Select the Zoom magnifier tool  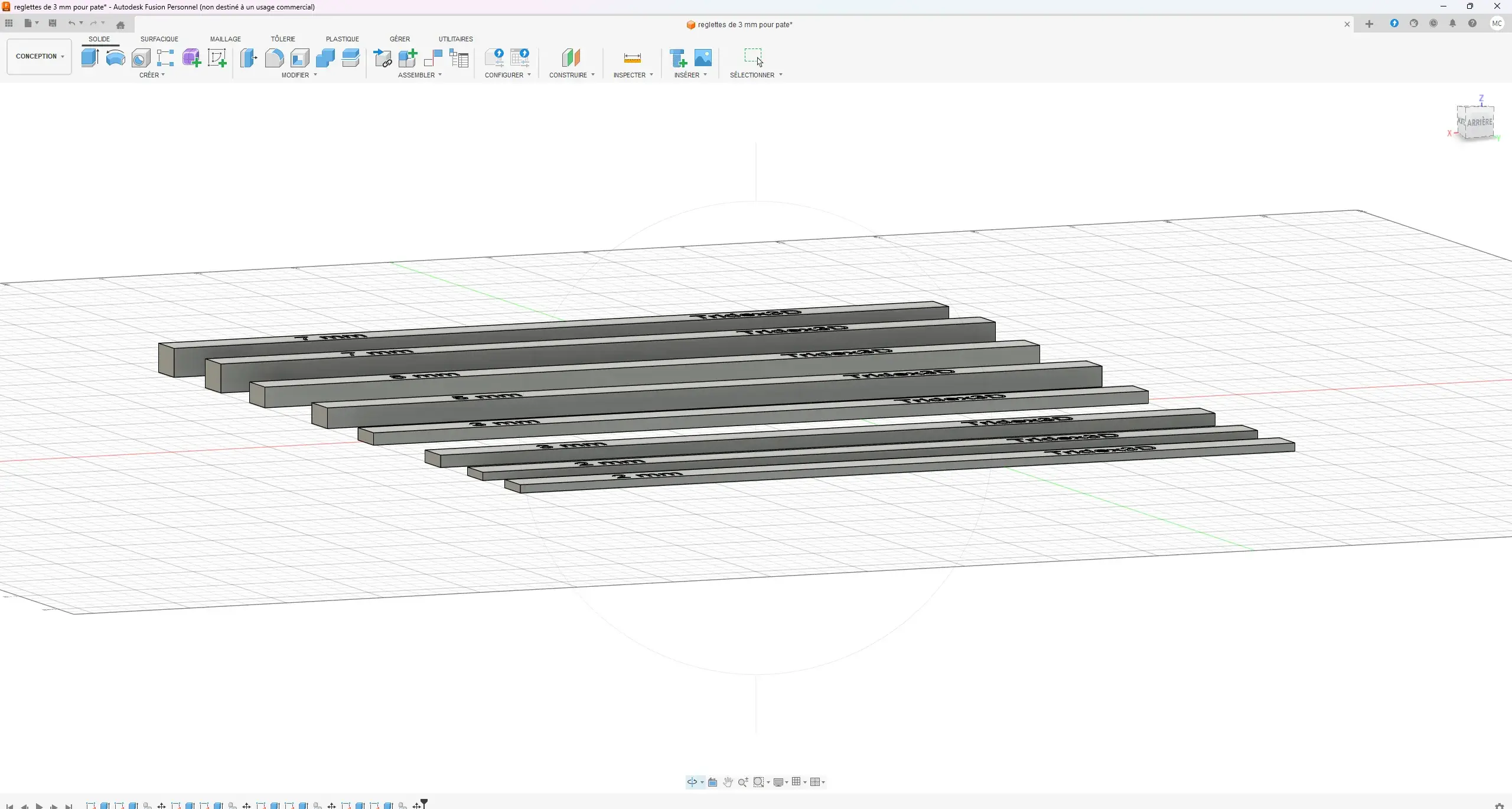coord(743,782)
